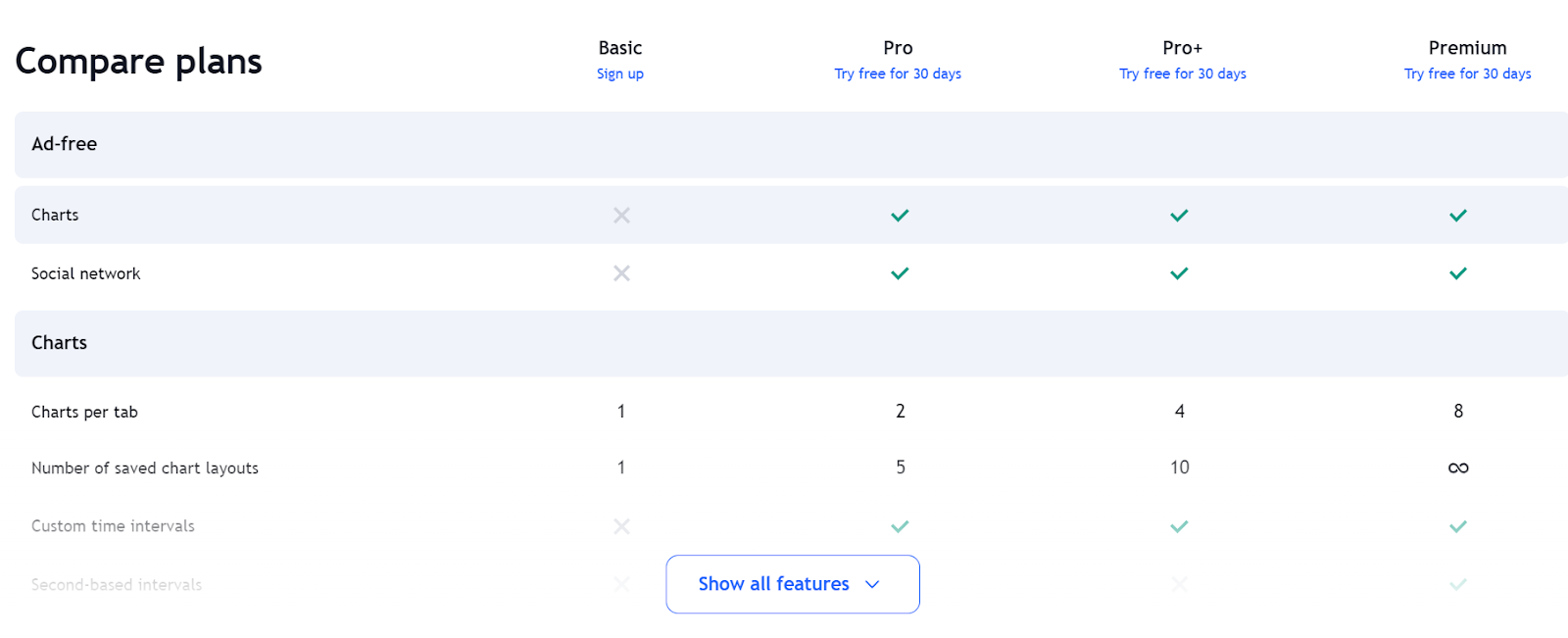Select the Charts per tab row label

point(84,412)
